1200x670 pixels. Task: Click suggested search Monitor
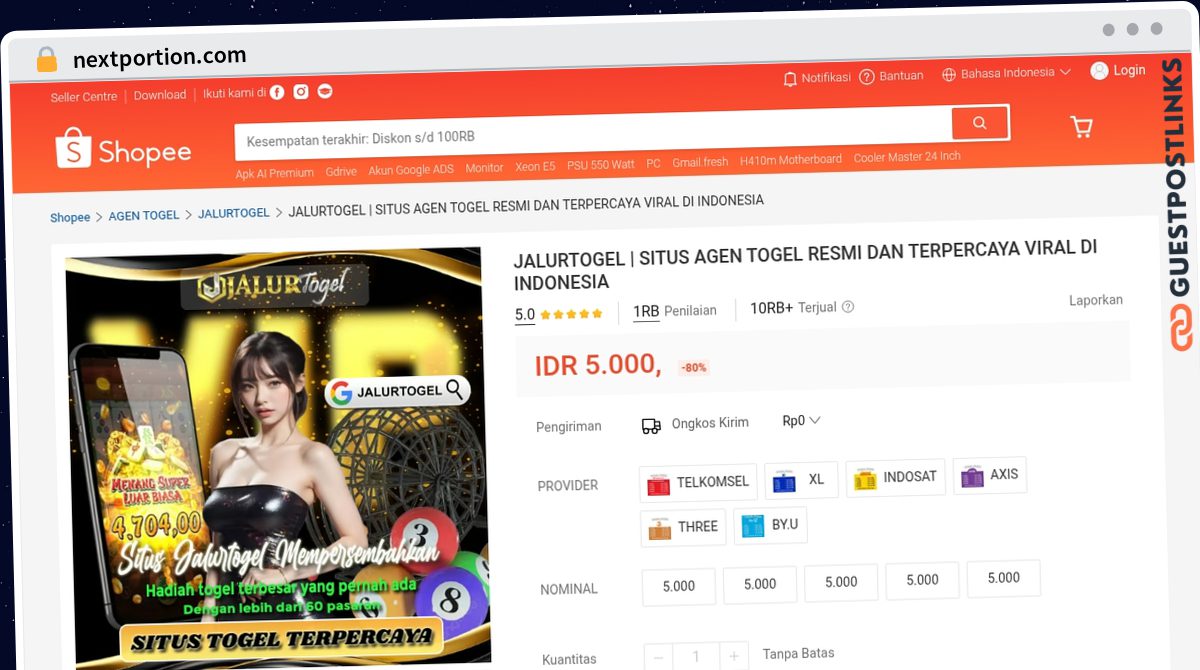point(484,168)
